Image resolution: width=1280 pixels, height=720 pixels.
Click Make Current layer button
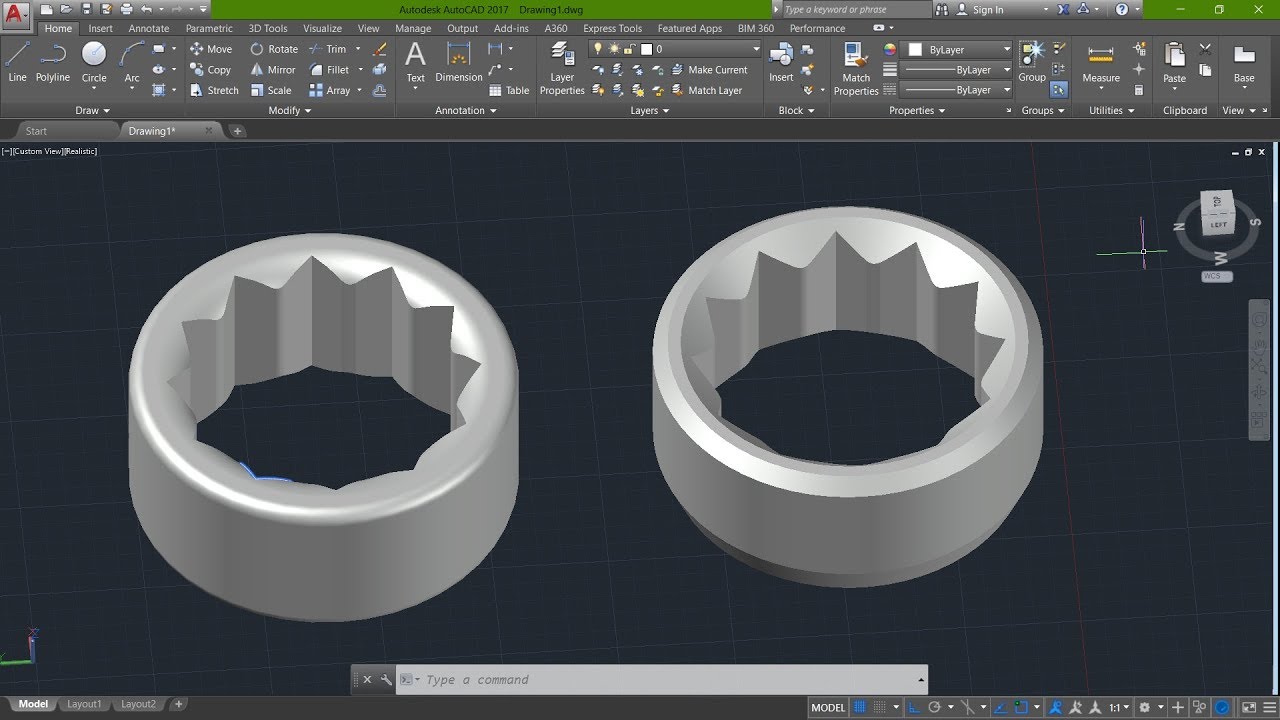tap(709, 70)
